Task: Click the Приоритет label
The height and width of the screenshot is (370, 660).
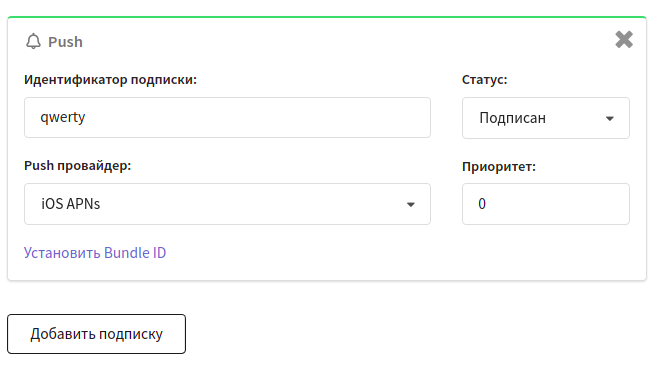Action: pyautogui.click(x=499, y=167)
